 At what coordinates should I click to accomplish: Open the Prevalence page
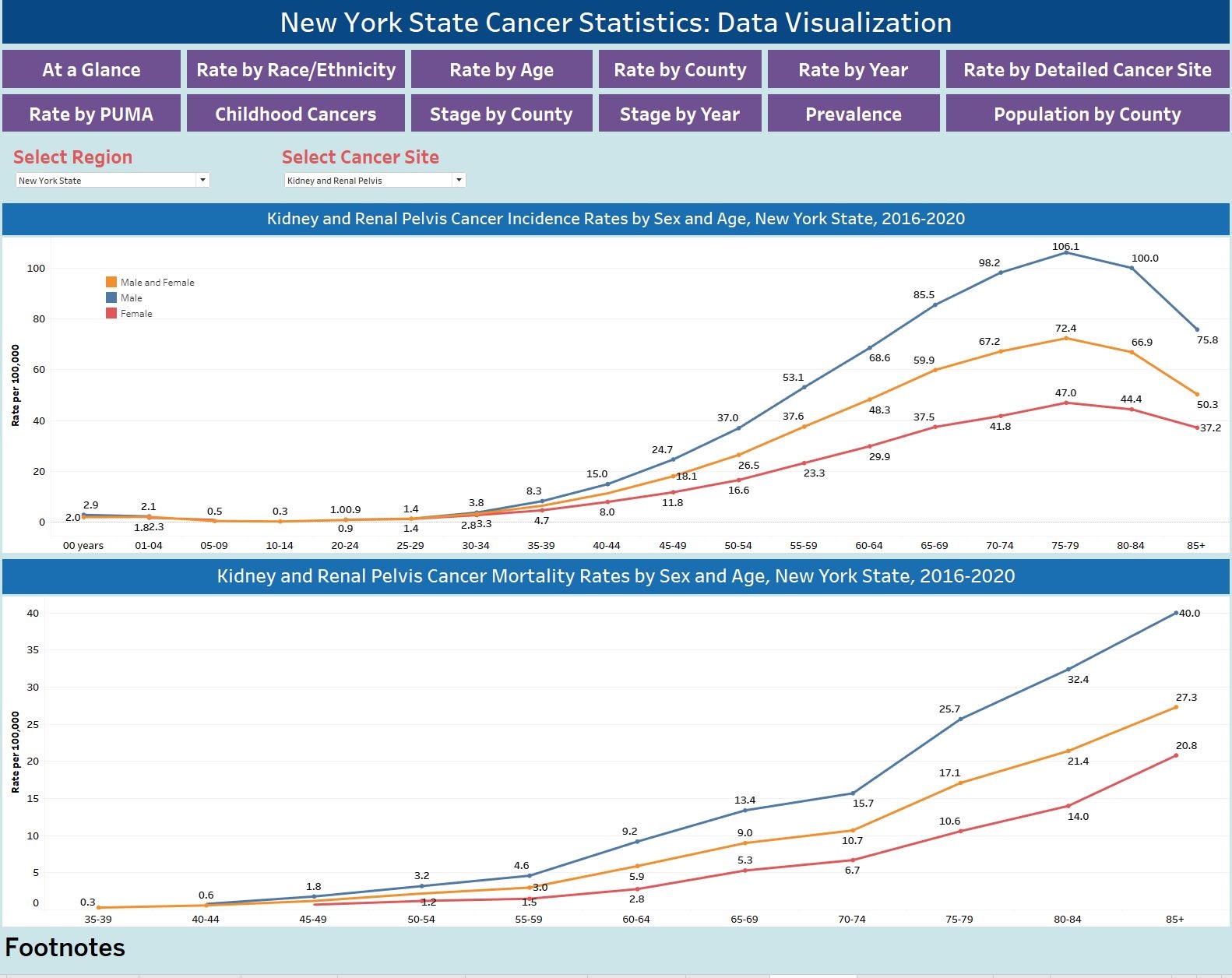(x=854, y=114)
